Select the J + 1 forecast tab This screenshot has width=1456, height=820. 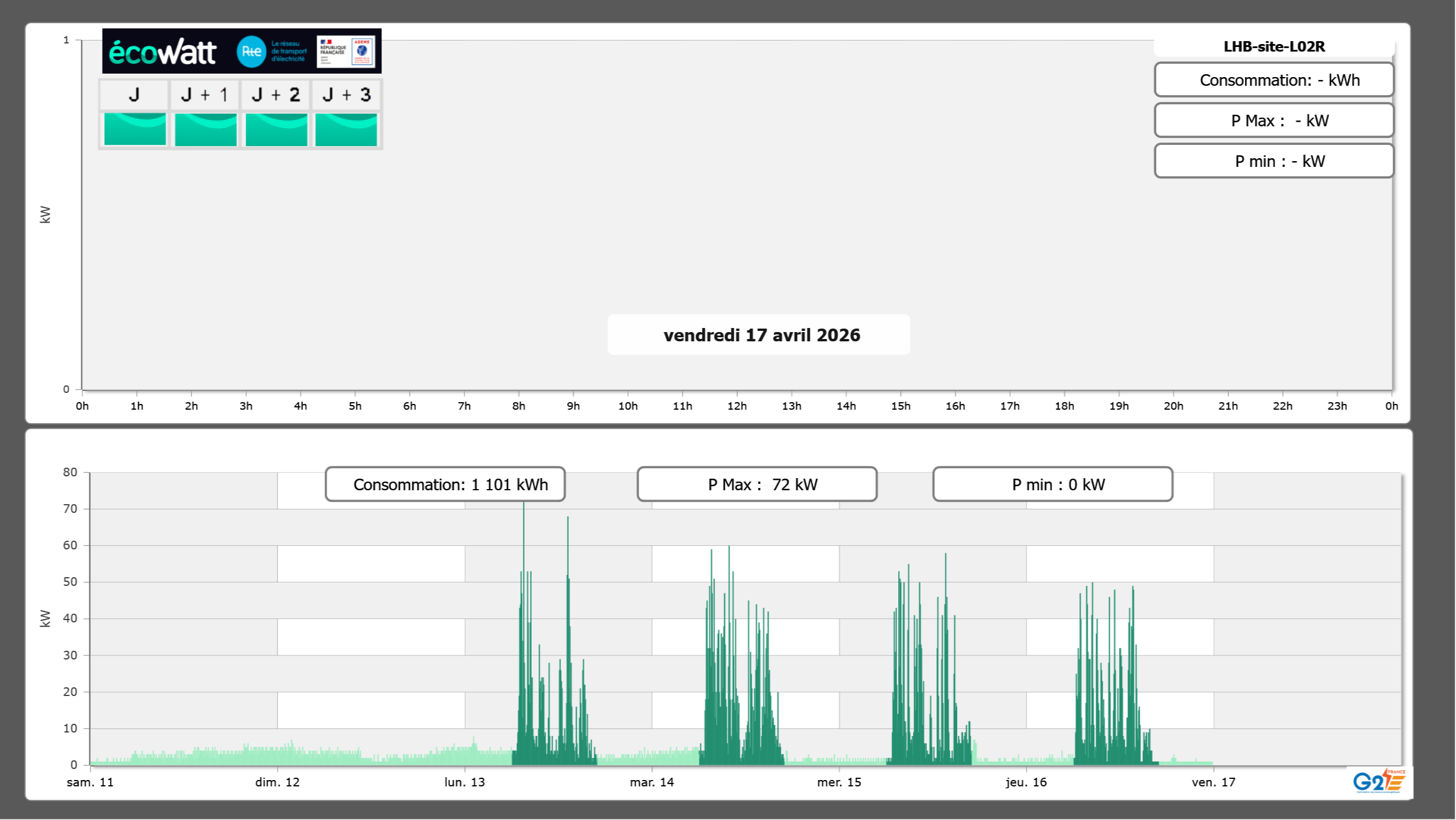click(x=205, y=95)
